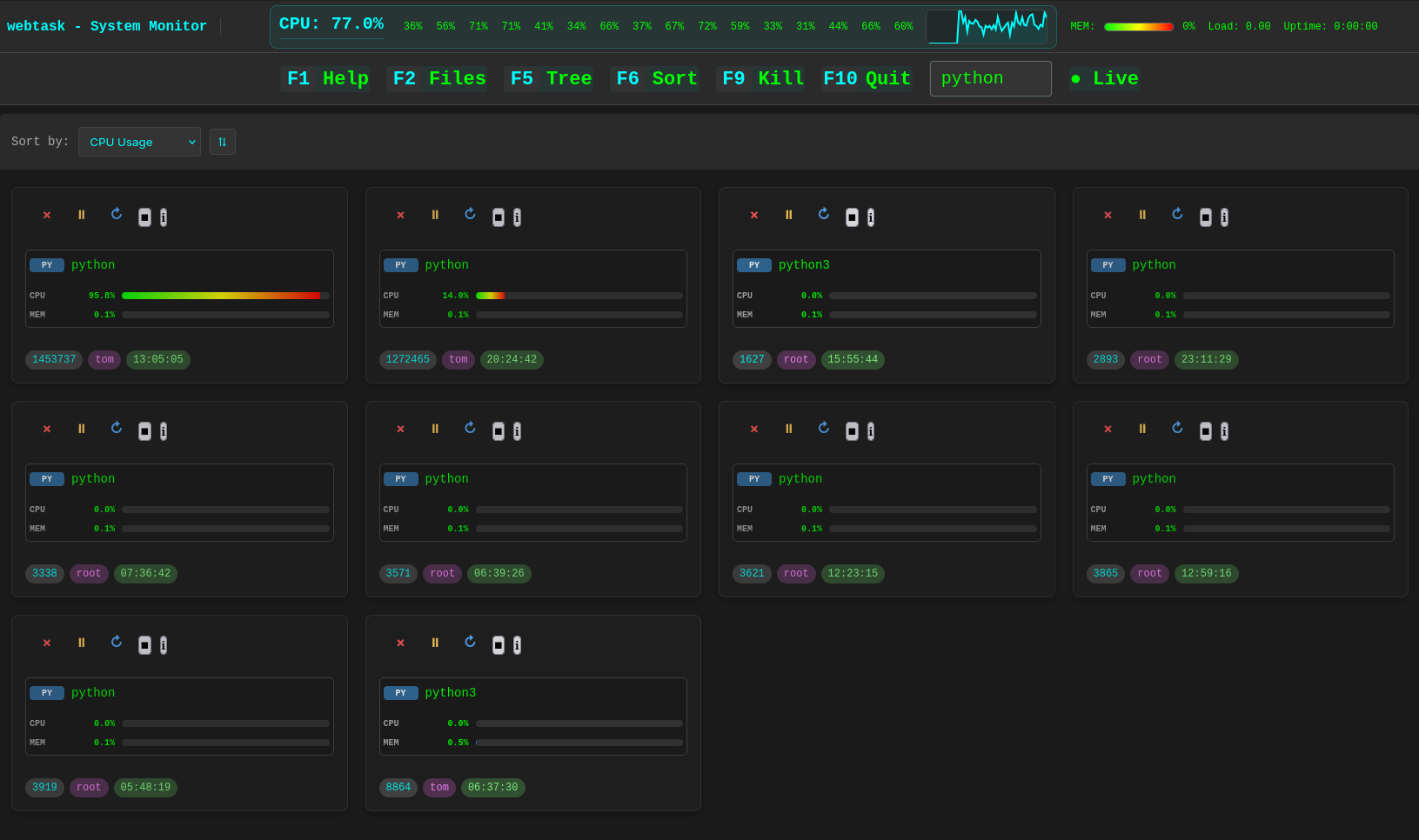
Task: Restart process 1272465
Action: [470, 214]
